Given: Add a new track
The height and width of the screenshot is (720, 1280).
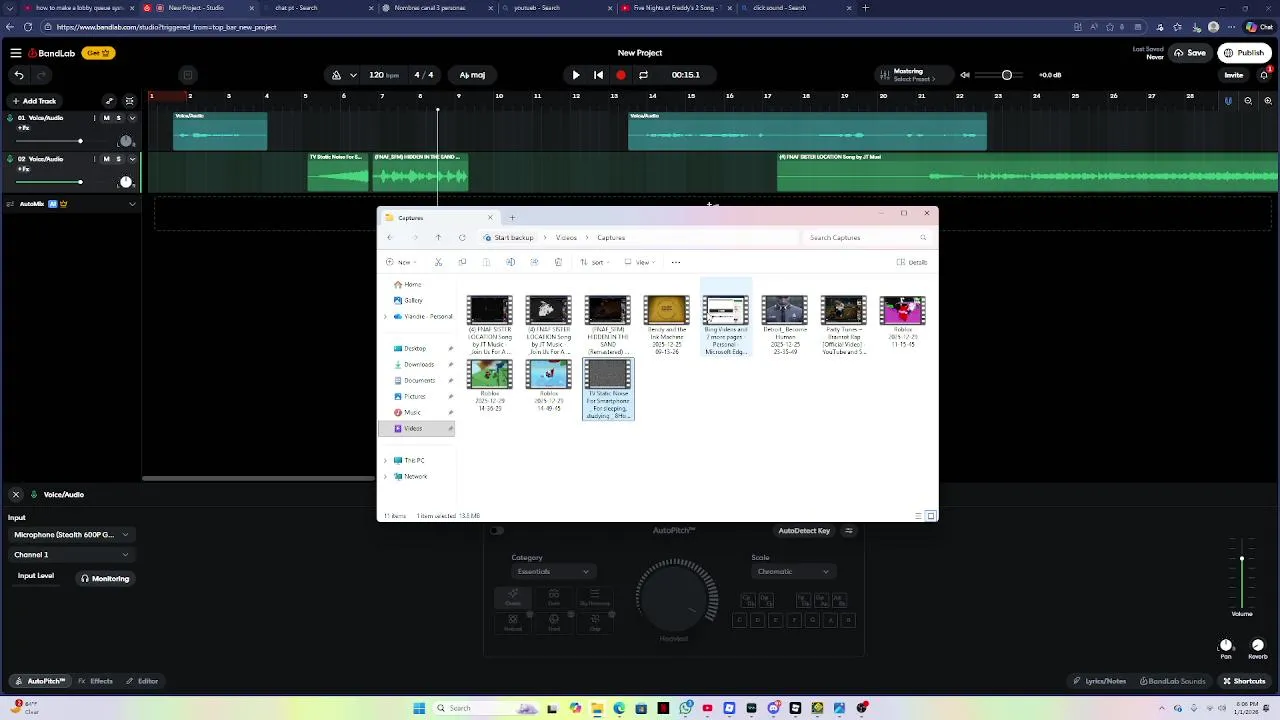Looking at the screenshot, I should click(x=34, y=101).
